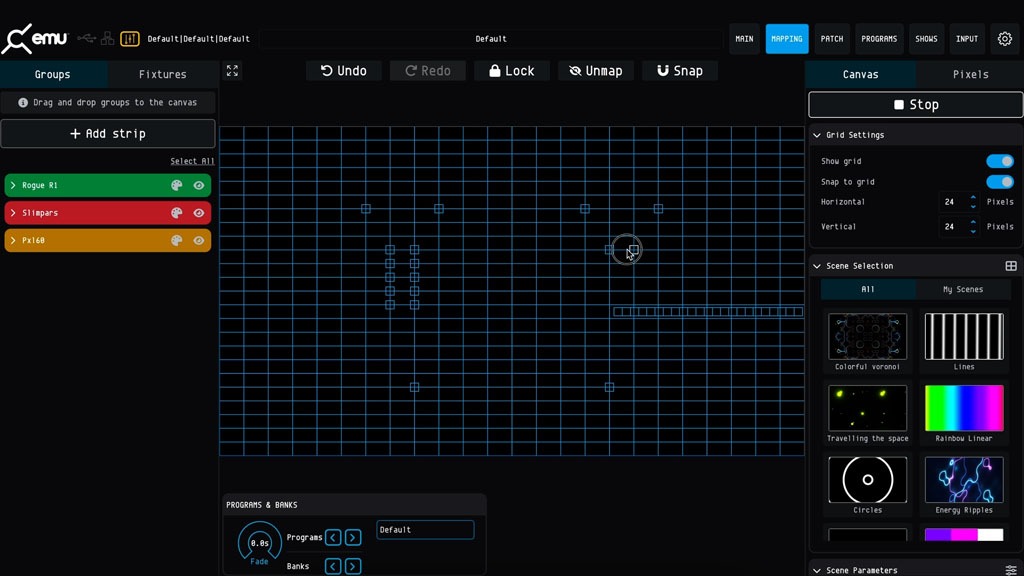Viewport: 1024px width, 576px height.
Task: Collapse the Grid Settings section
Action: 817,135
